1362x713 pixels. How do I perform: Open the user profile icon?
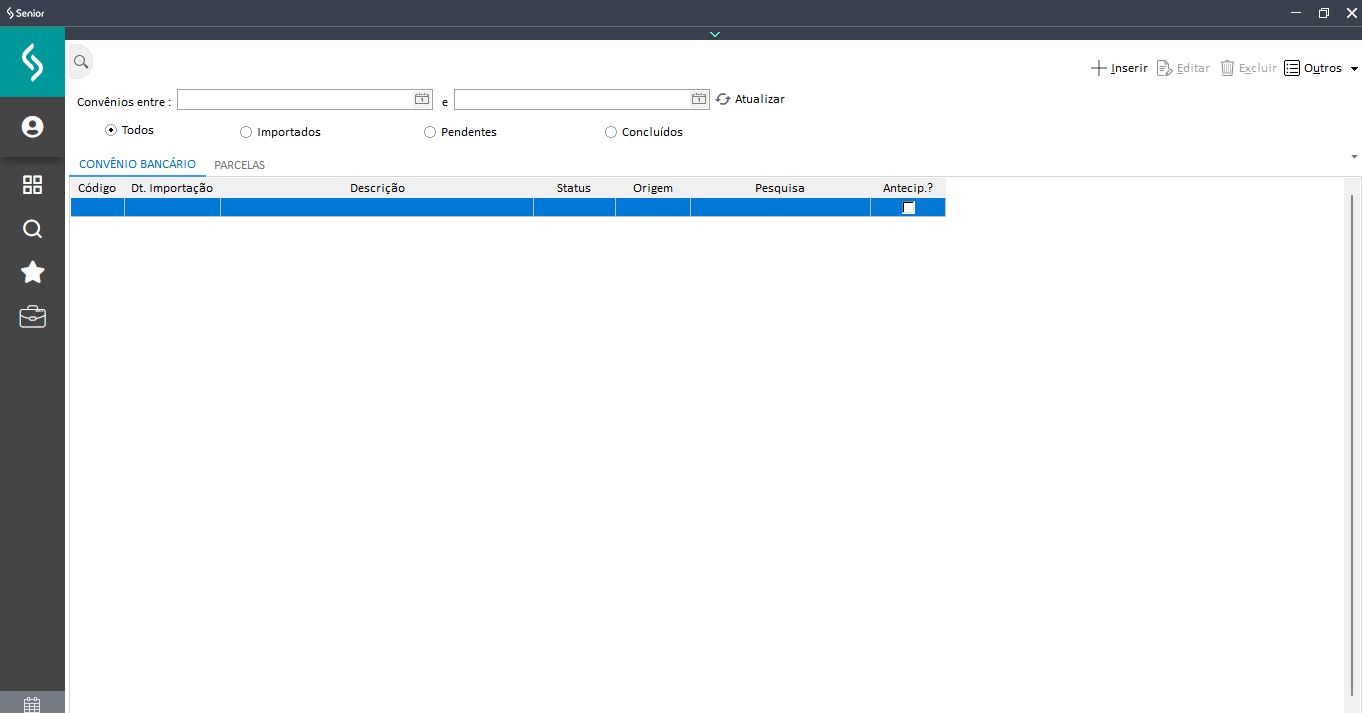(x=32, y=127)
